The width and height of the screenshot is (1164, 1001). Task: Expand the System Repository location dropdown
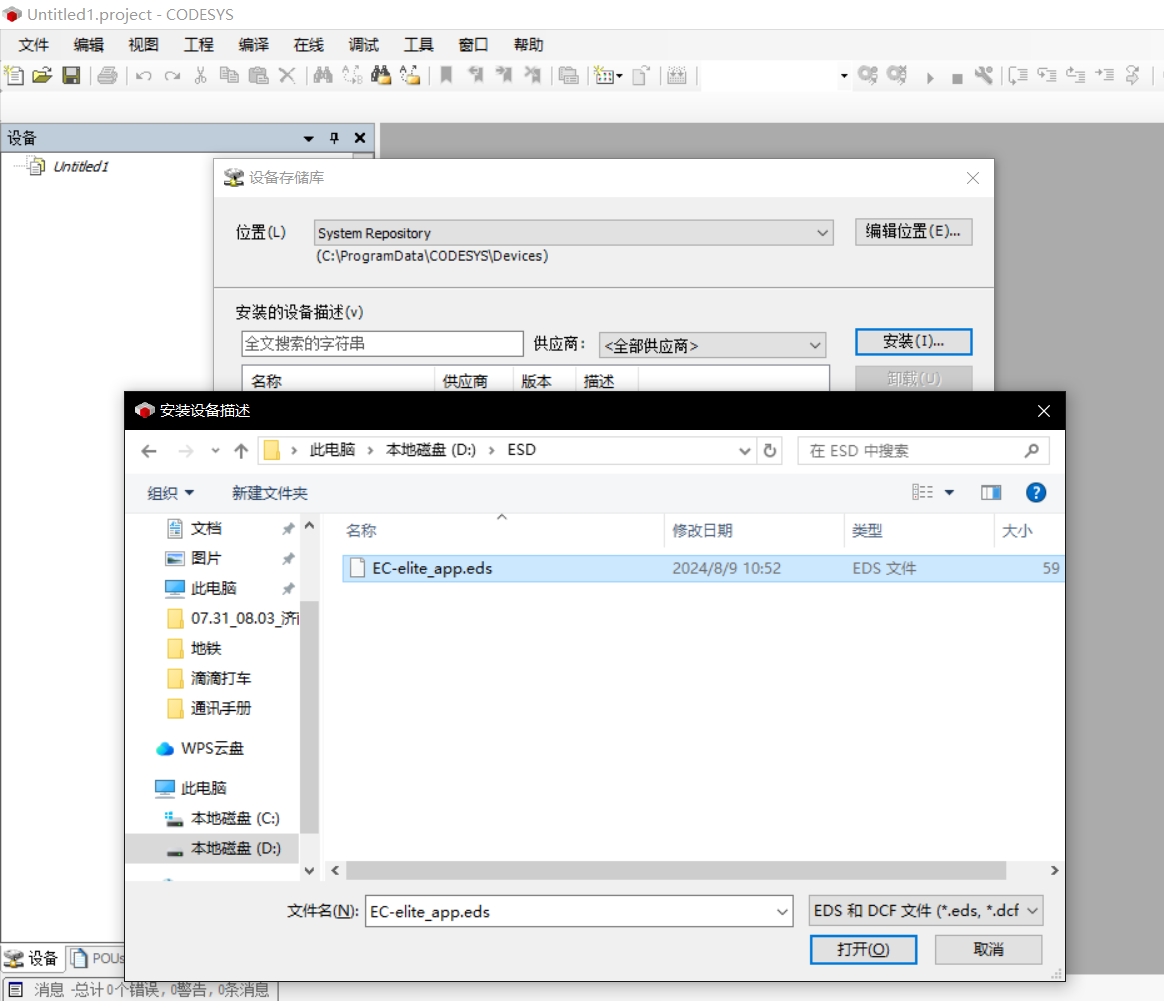[822, 233]
